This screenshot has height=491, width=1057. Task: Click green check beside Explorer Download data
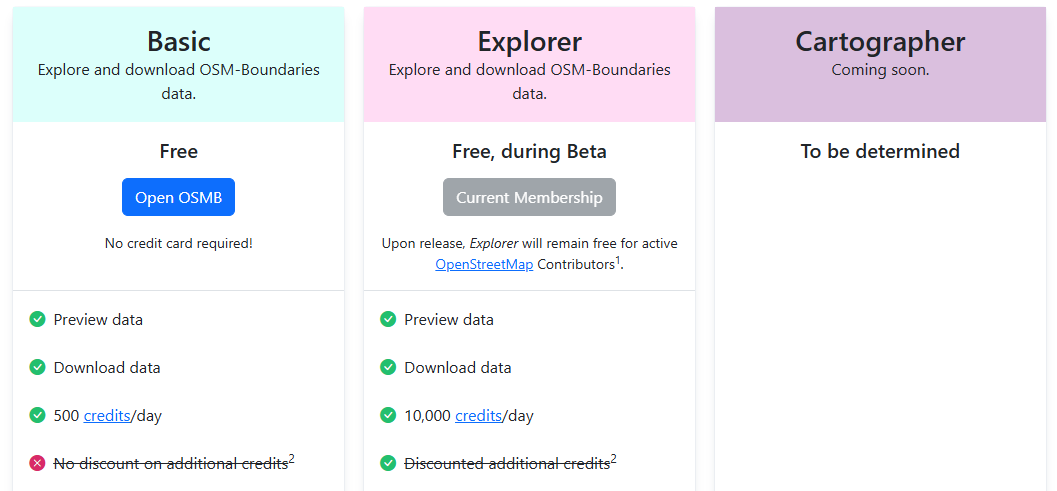tap(388, 368)
